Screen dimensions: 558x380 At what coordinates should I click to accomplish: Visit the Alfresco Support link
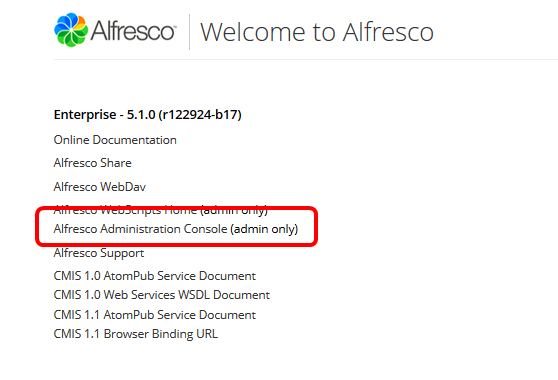pyautogui.click(x=99, y=253)
